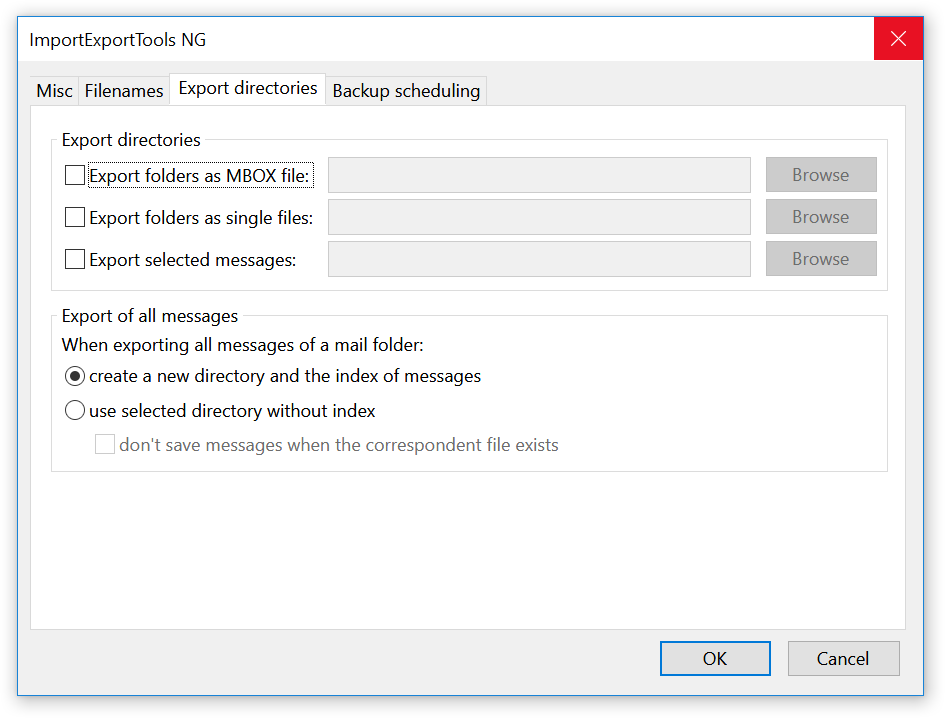The image size is (945, 718).
Task: Click Browse for single files directory
Action: (x=821, y=216)
